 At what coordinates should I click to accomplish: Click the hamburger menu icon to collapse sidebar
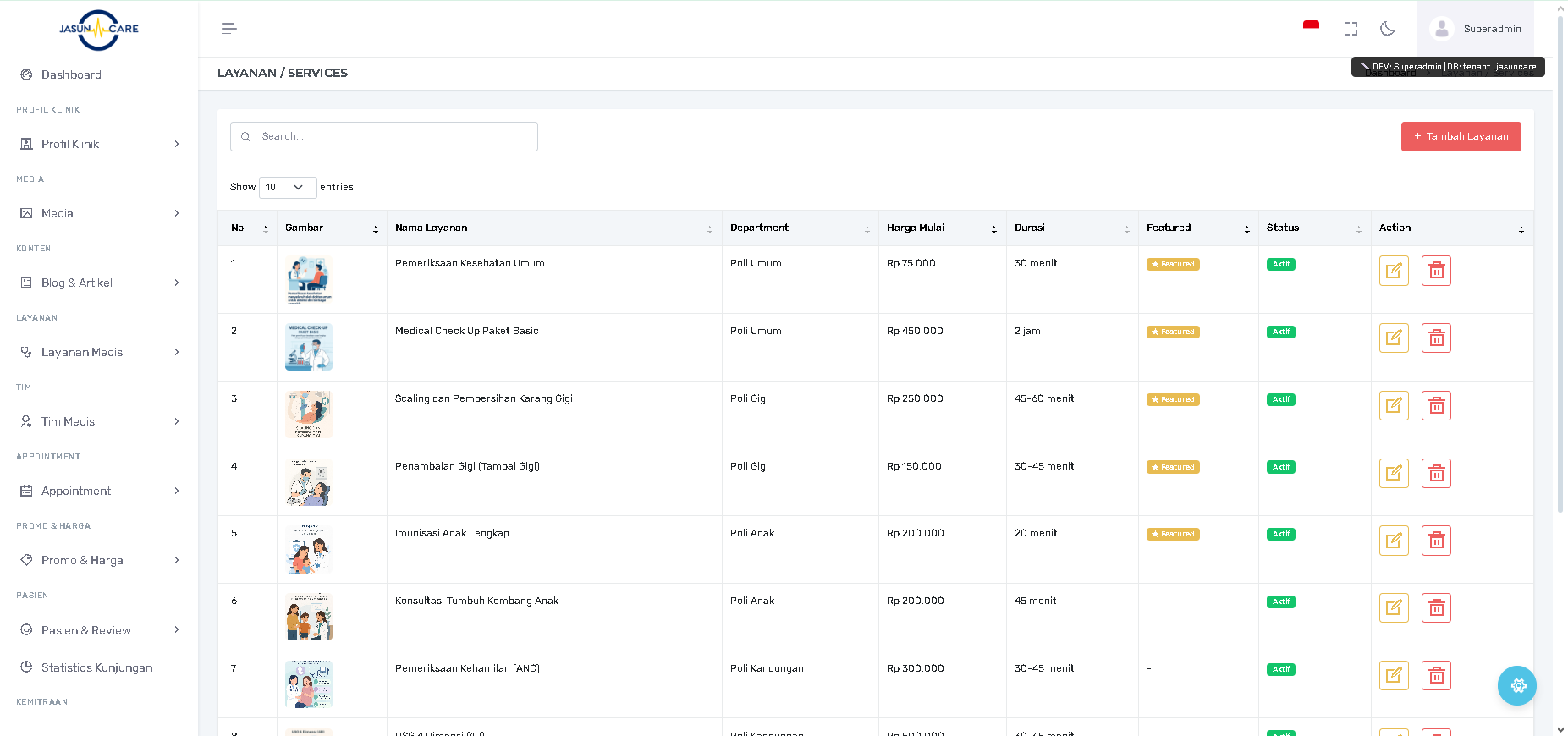pyautogui.click(x=228, y=29)
